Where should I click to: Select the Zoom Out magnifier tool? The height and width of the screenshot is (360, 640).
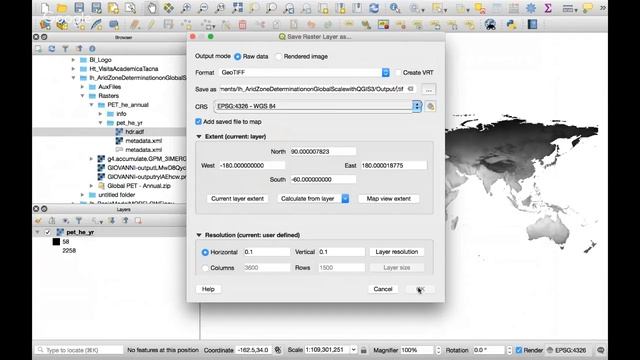pos(203,8)
